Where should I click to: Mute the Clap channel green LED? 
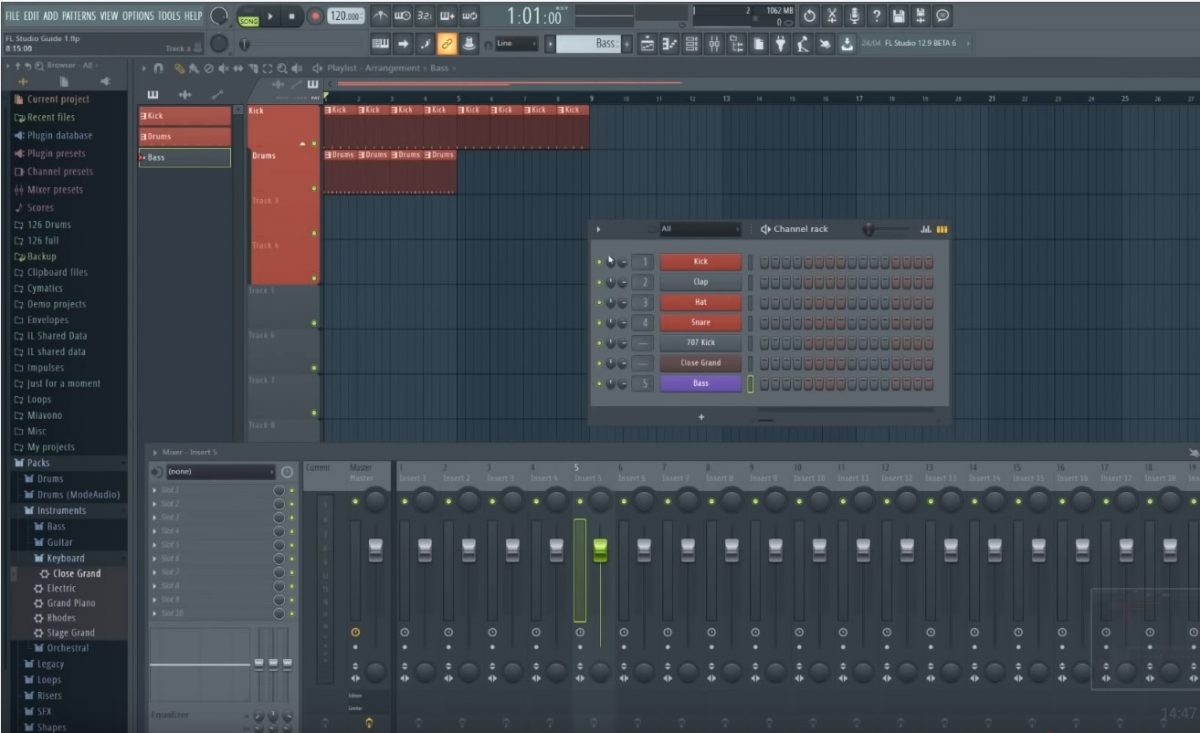[x=599, y=282]
